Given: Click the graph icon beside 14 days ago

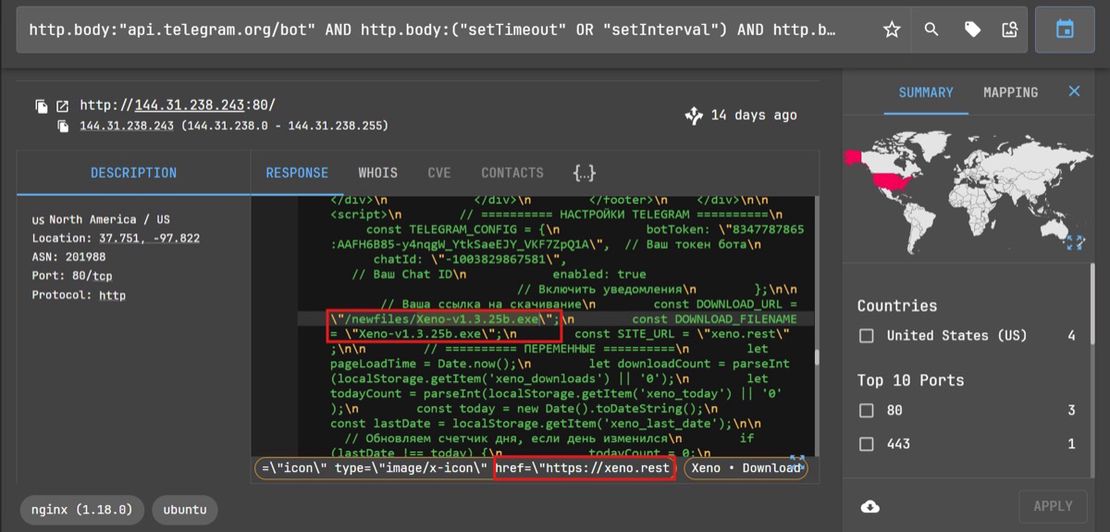Looking at the screenshot, I should coord(694,116).
